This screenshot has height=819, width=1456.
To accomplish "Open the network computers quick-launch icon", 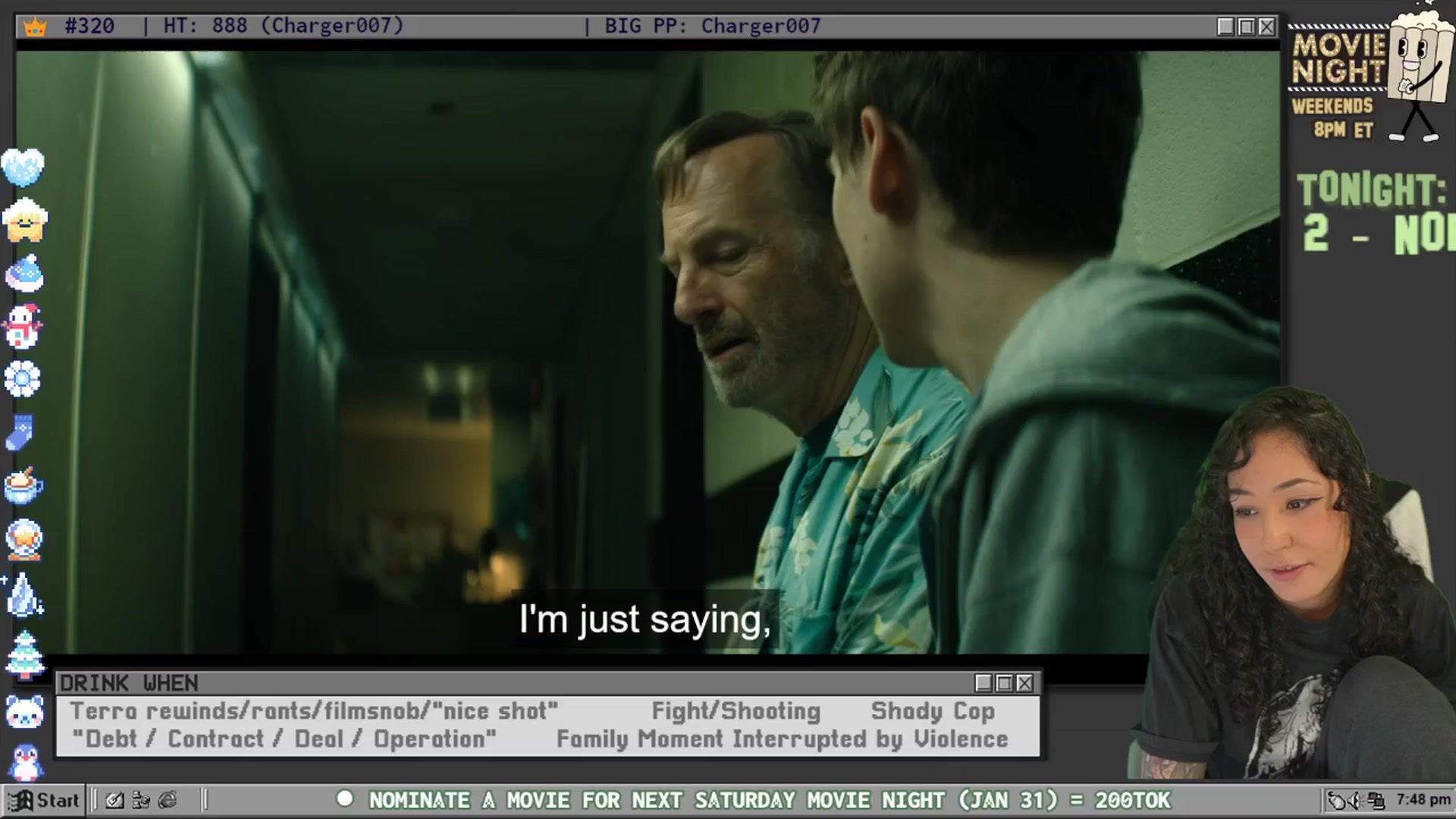I will coord(141,800).
